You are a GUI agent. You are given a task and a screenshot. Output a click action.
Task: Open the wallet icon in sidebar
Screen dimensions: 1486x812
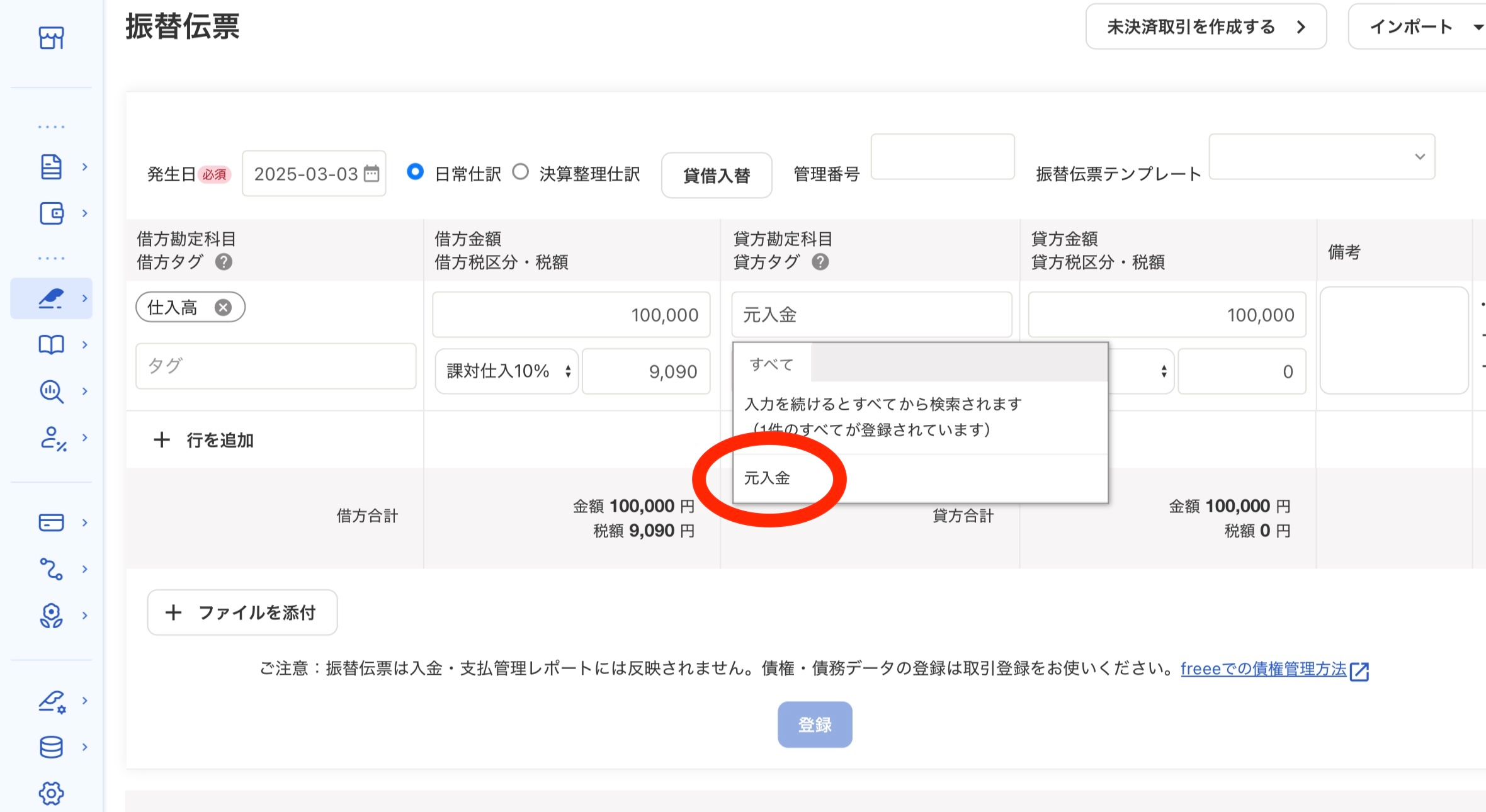(51, 213)
